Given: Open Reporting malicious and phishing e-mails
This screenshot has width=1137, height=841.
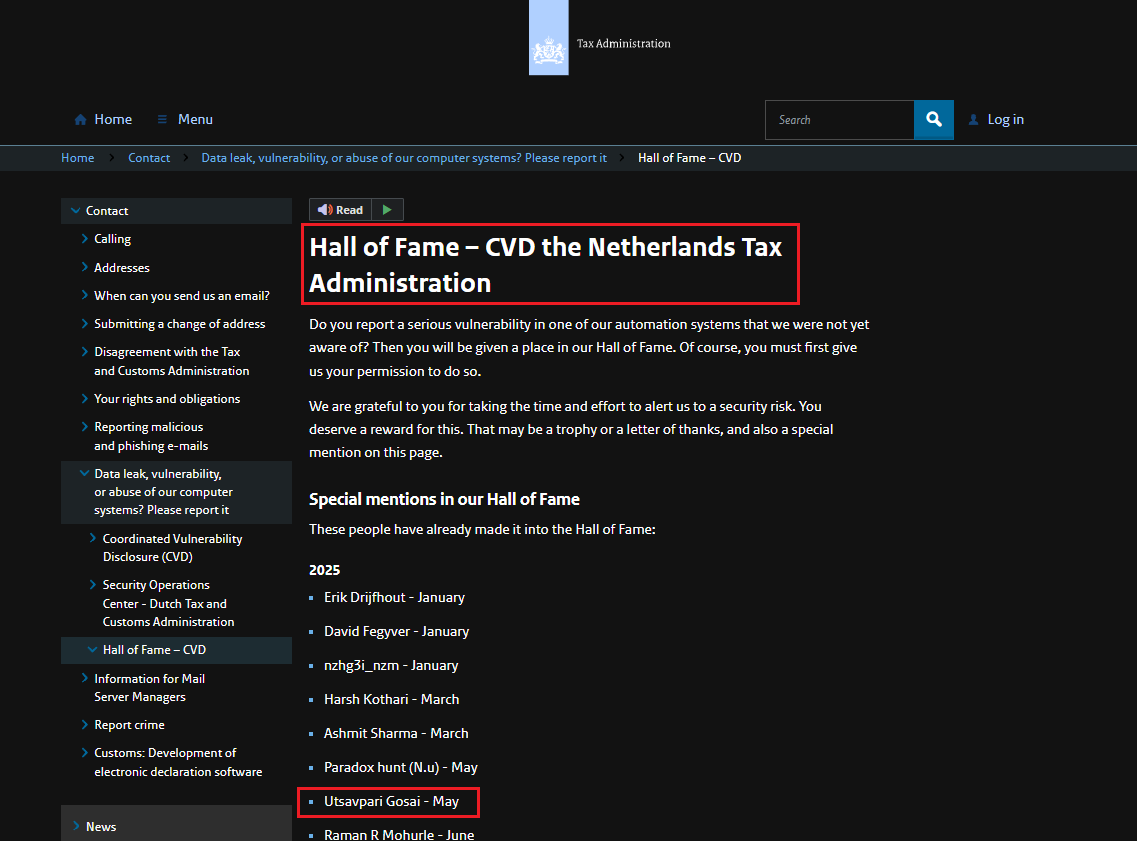Looking at the screenshot, I should point(151,436).
